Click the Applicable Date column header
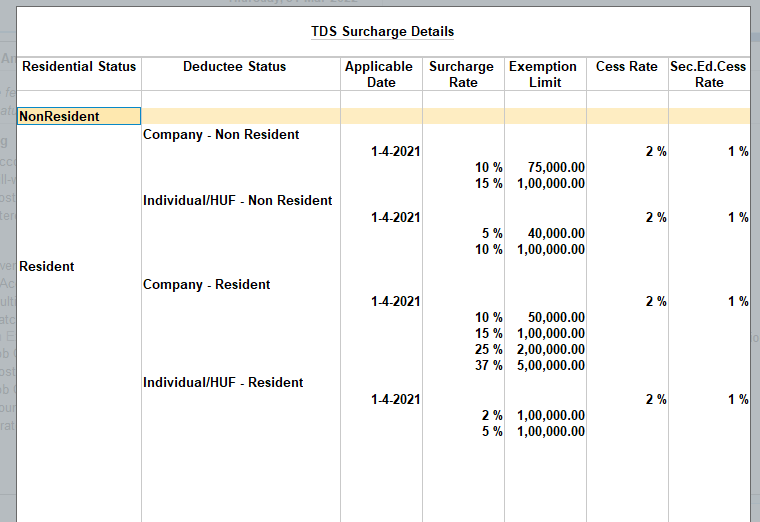Image resolution: width=760 pixels, height=522 pixels. 379,74
